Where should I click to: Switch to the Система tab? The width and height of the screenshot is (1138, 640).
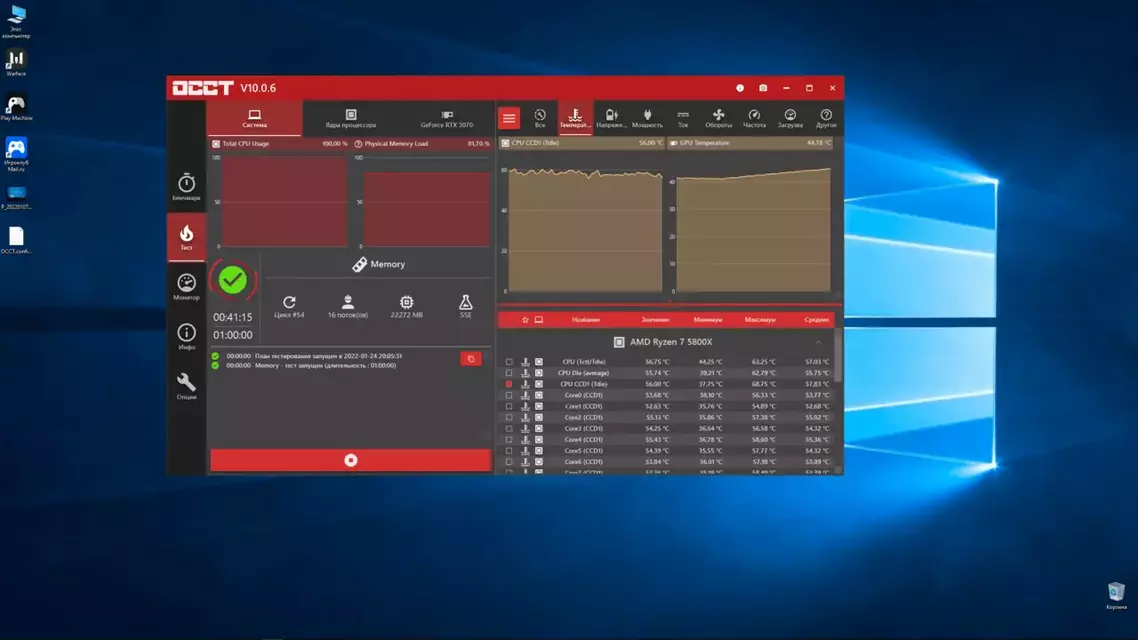click(x=254, y=118)
